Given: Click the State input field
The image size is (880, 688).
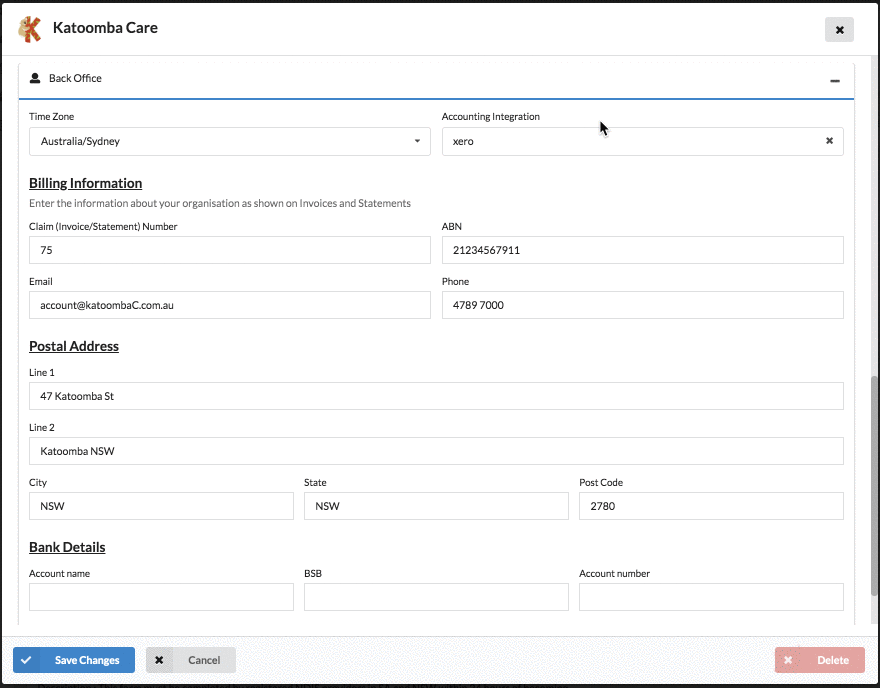Looking at the screenshot, I should tap(436, 506).
